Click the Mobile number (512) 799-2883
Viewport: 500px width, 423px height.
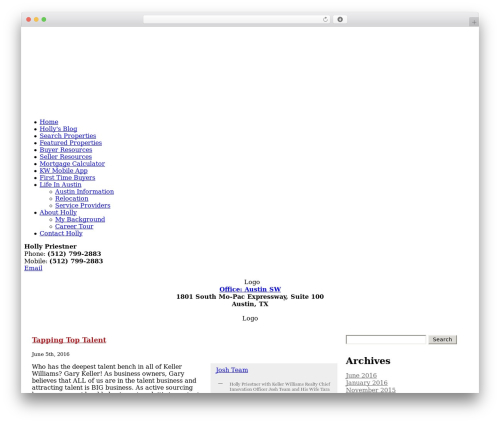(76, 261)
